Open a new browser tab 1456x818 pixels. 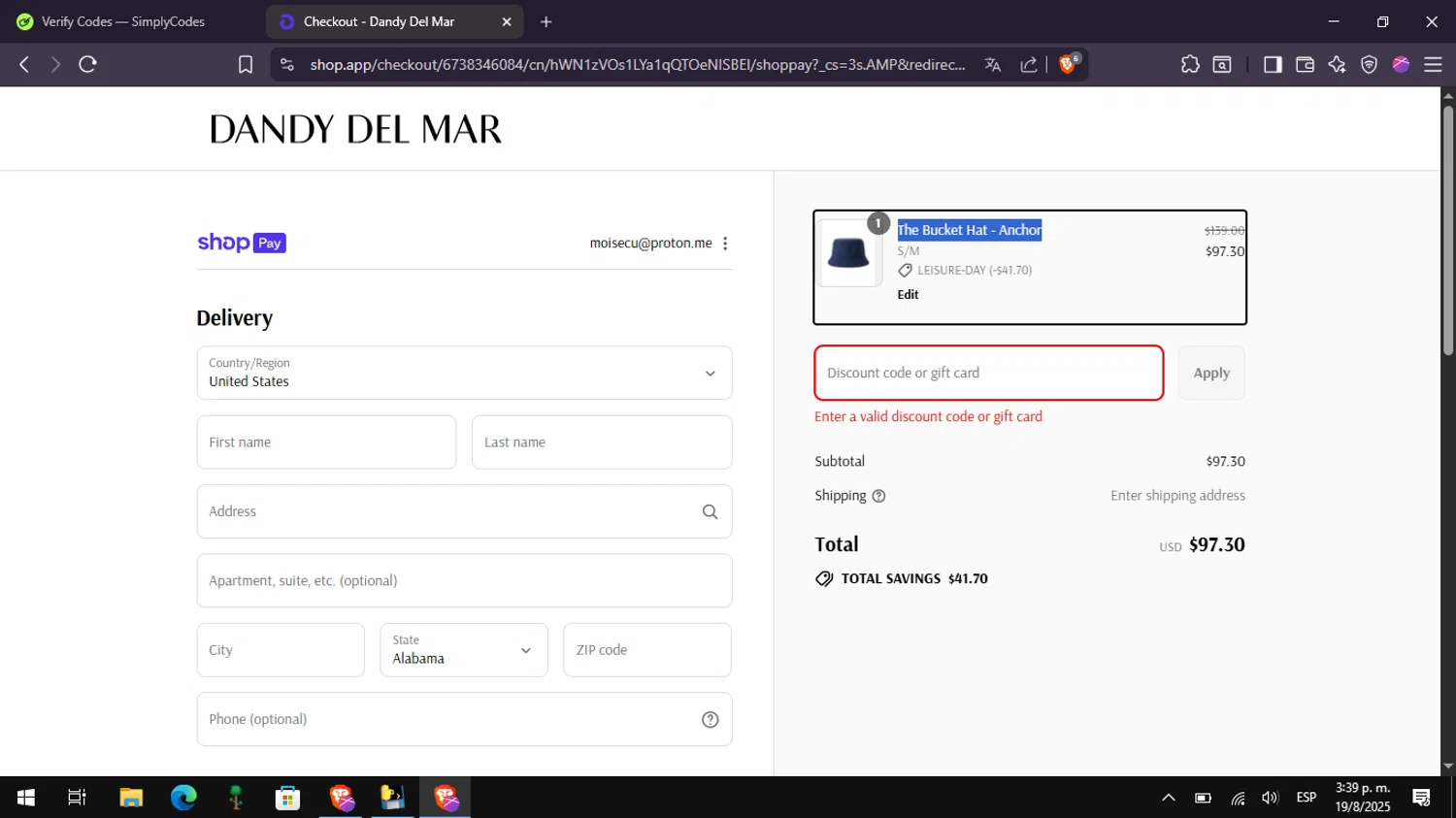[546, 21]
